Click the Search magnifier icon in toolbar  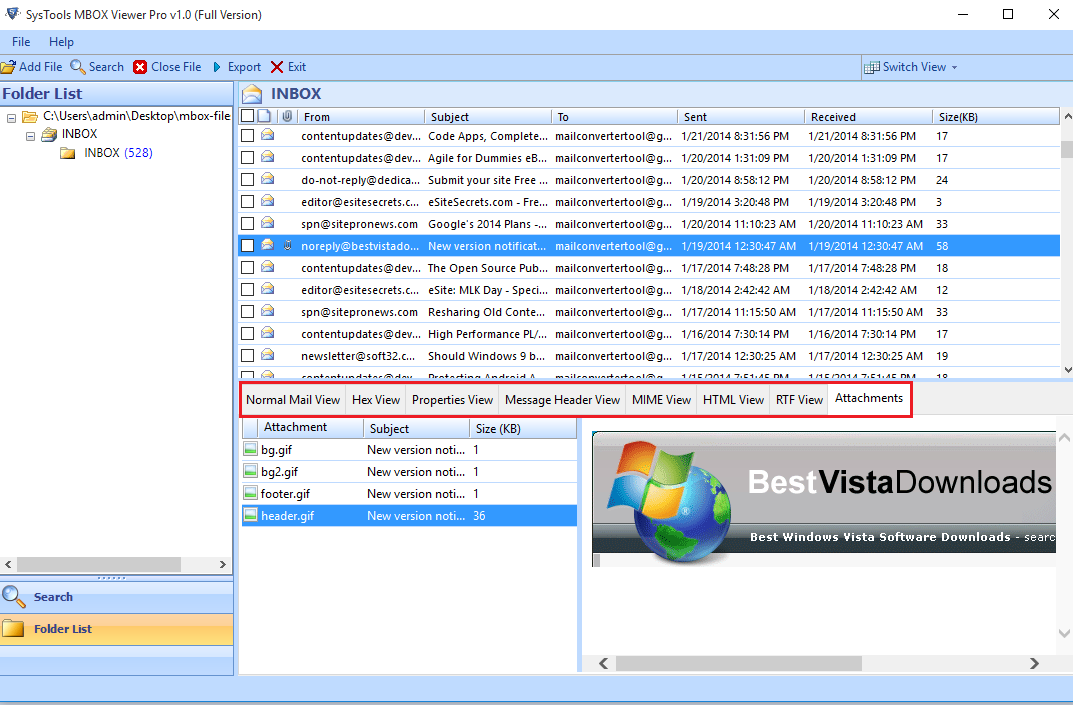78,67
